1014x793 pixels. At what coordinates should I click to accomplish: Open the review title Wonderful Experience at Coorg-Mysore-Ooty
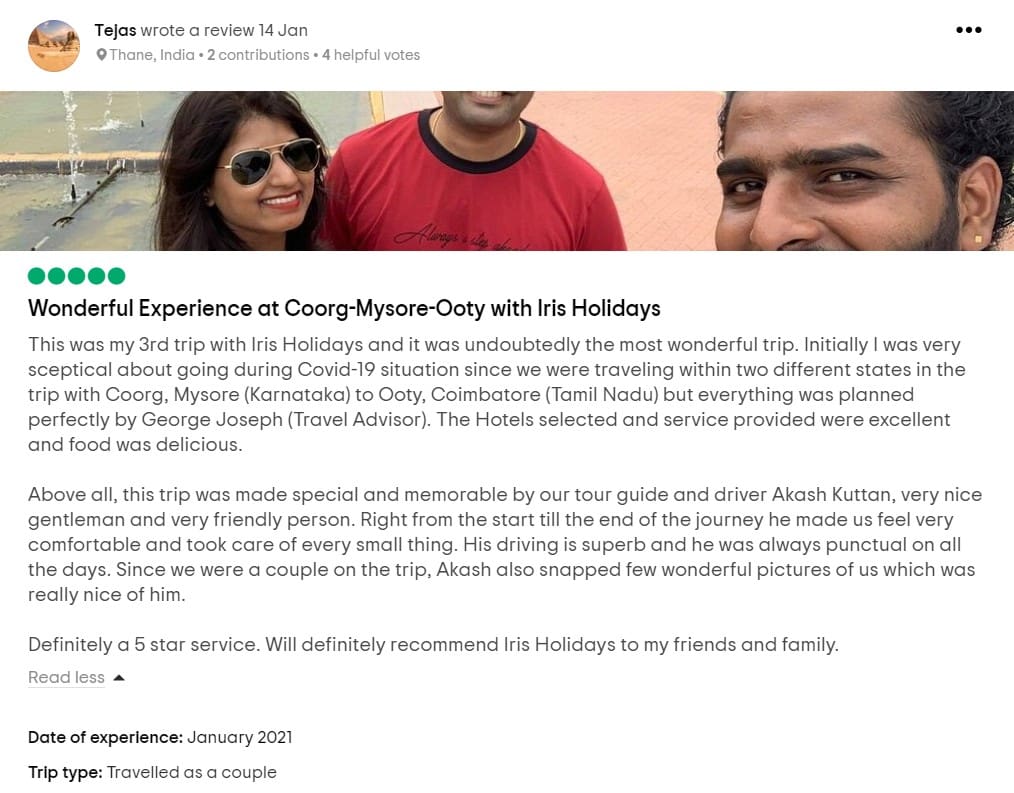[x=344, y=309]
